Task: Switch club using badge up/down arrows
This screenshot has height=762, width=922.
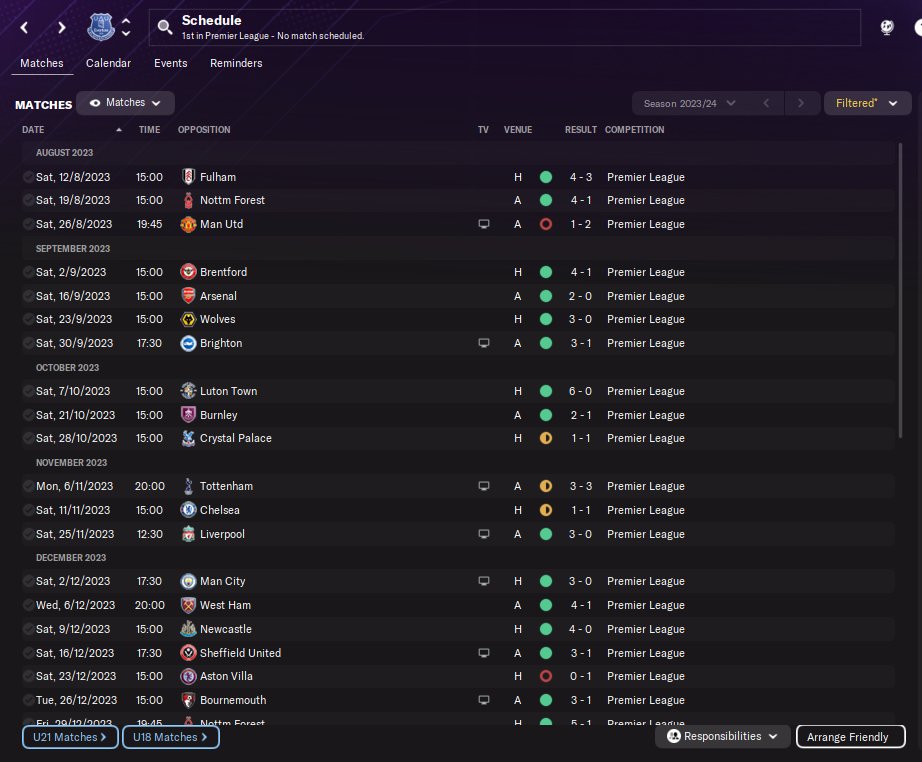Action: point(125,27)
